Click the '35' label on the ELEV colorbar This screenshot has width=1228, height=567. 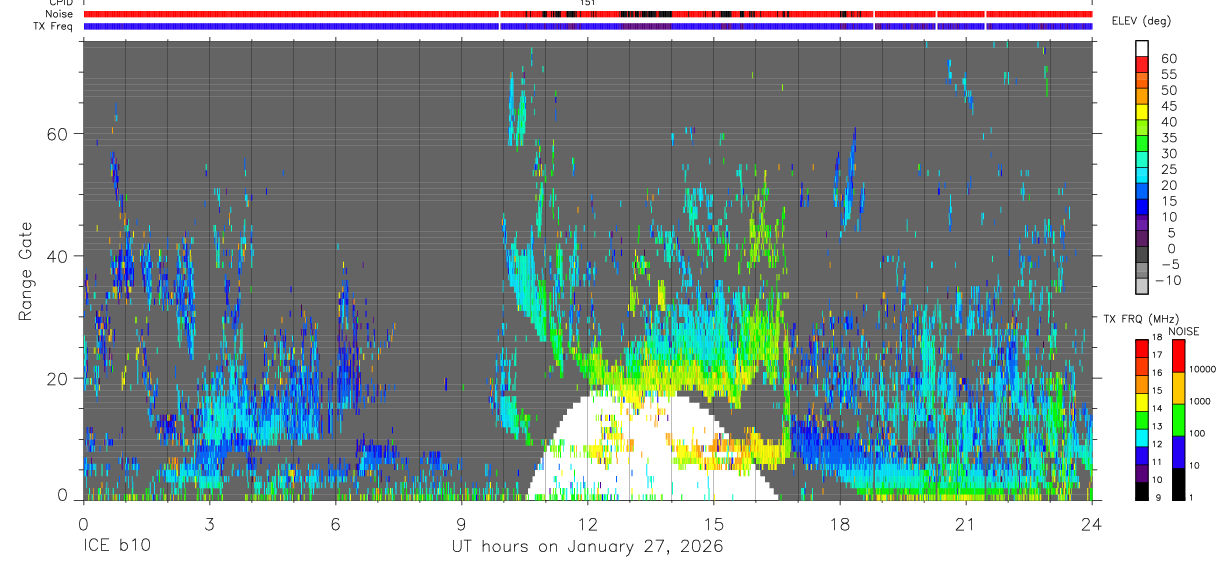[x=1169, y=137]
